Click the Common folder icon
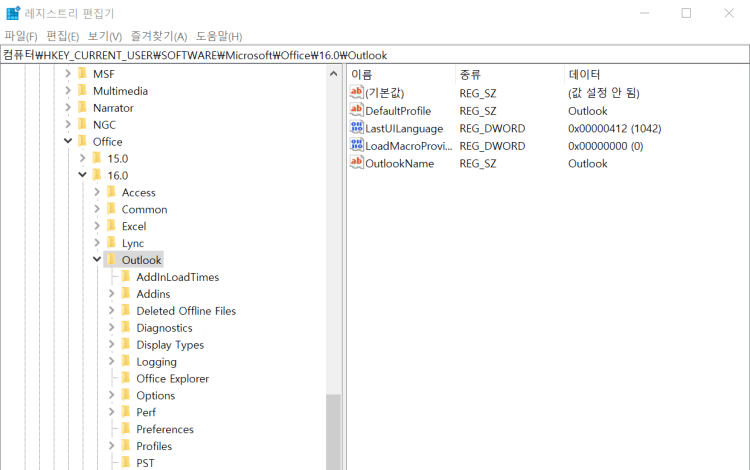Screen dimensions: 750x470 pos(112,209)
